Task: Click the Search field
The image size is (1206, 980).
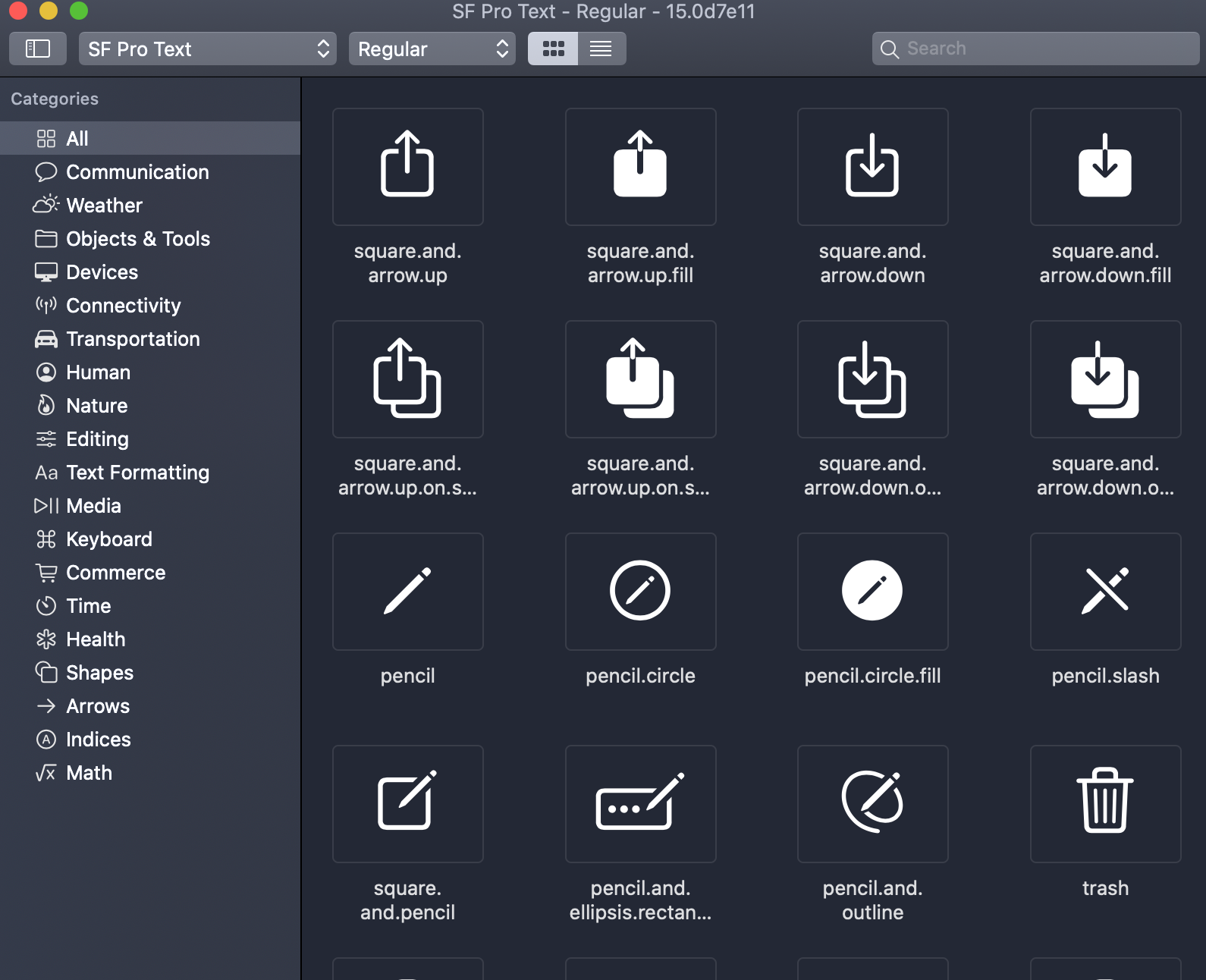Action: (x=1036, y=49)
